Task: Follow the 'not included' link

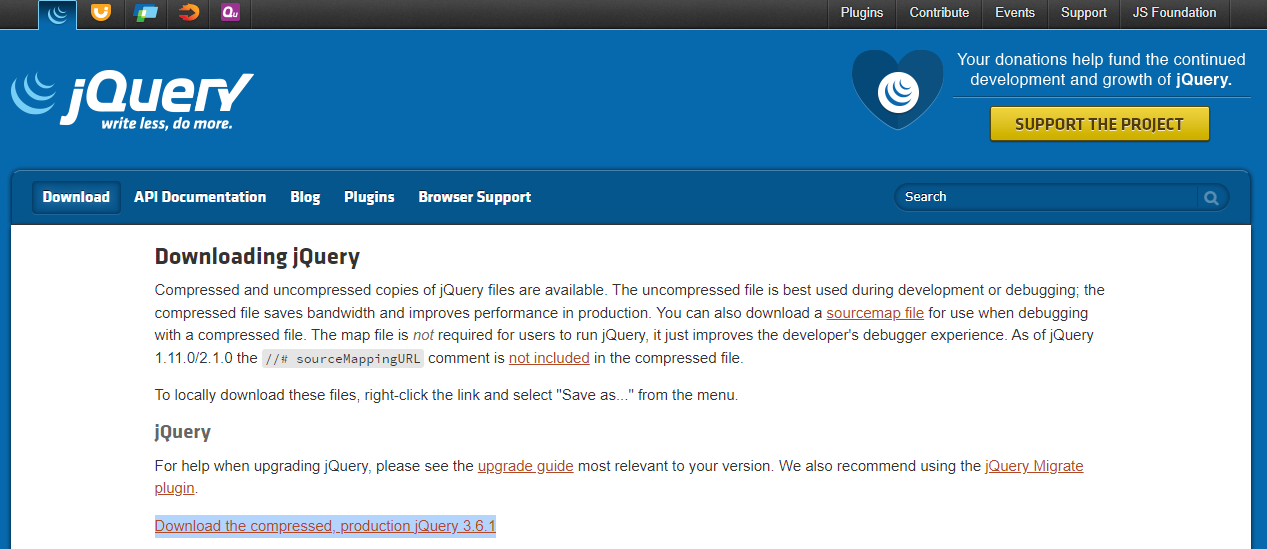Action: coord(549,358)
